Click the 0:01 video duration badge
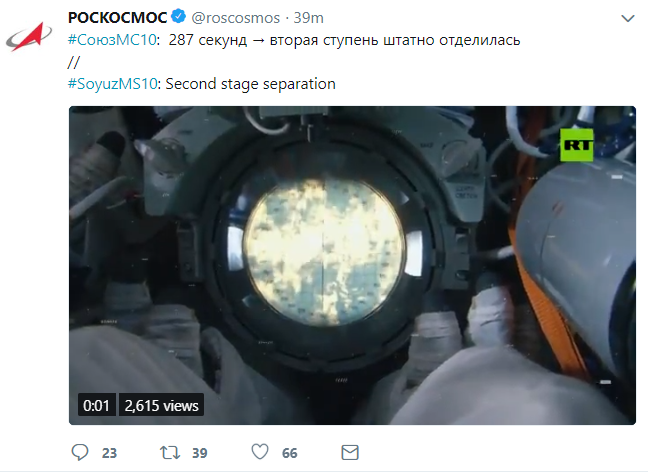 click(96, 405)
